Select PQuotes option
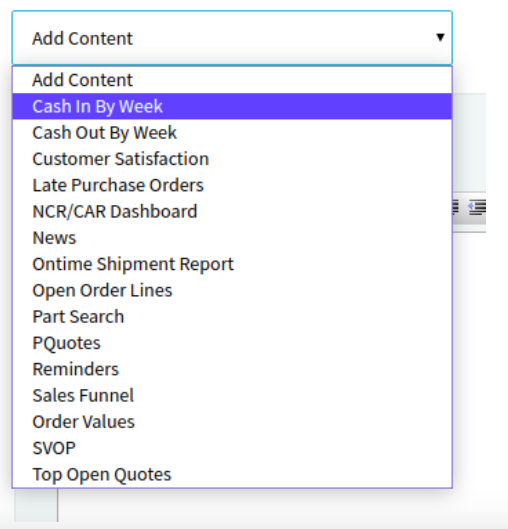 click(232, 343)
